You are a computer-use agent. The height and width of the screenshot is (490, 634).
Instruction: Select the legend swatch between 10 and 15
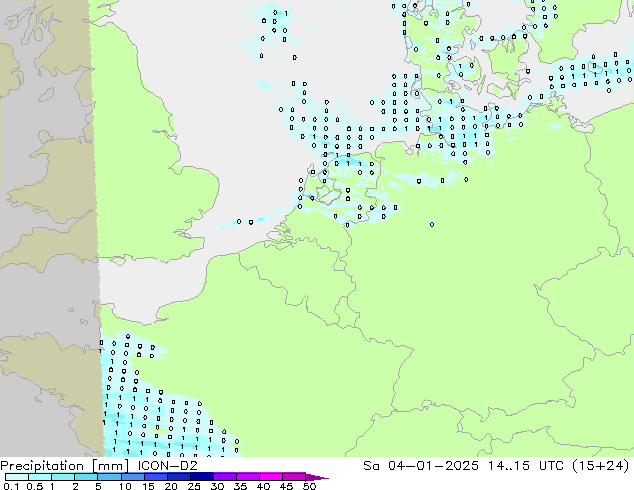pos(133,477)
